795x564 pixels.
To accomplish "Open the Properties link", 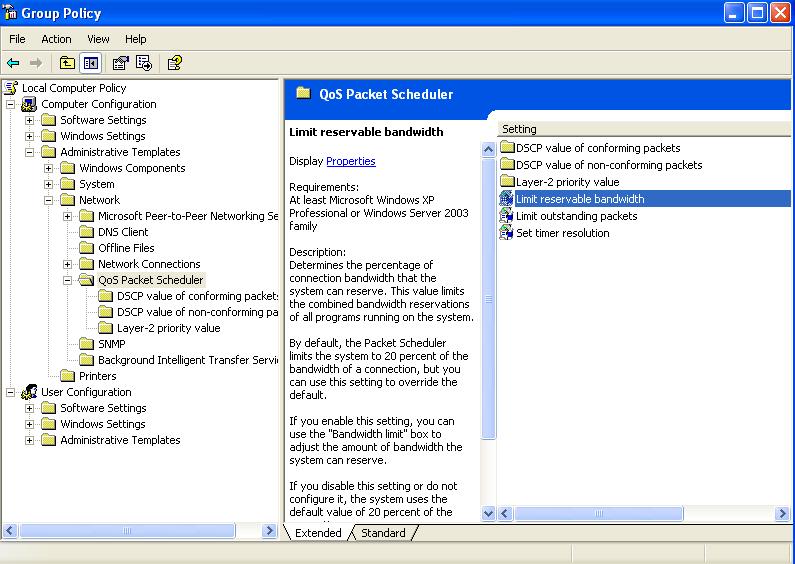I will 351,161.
